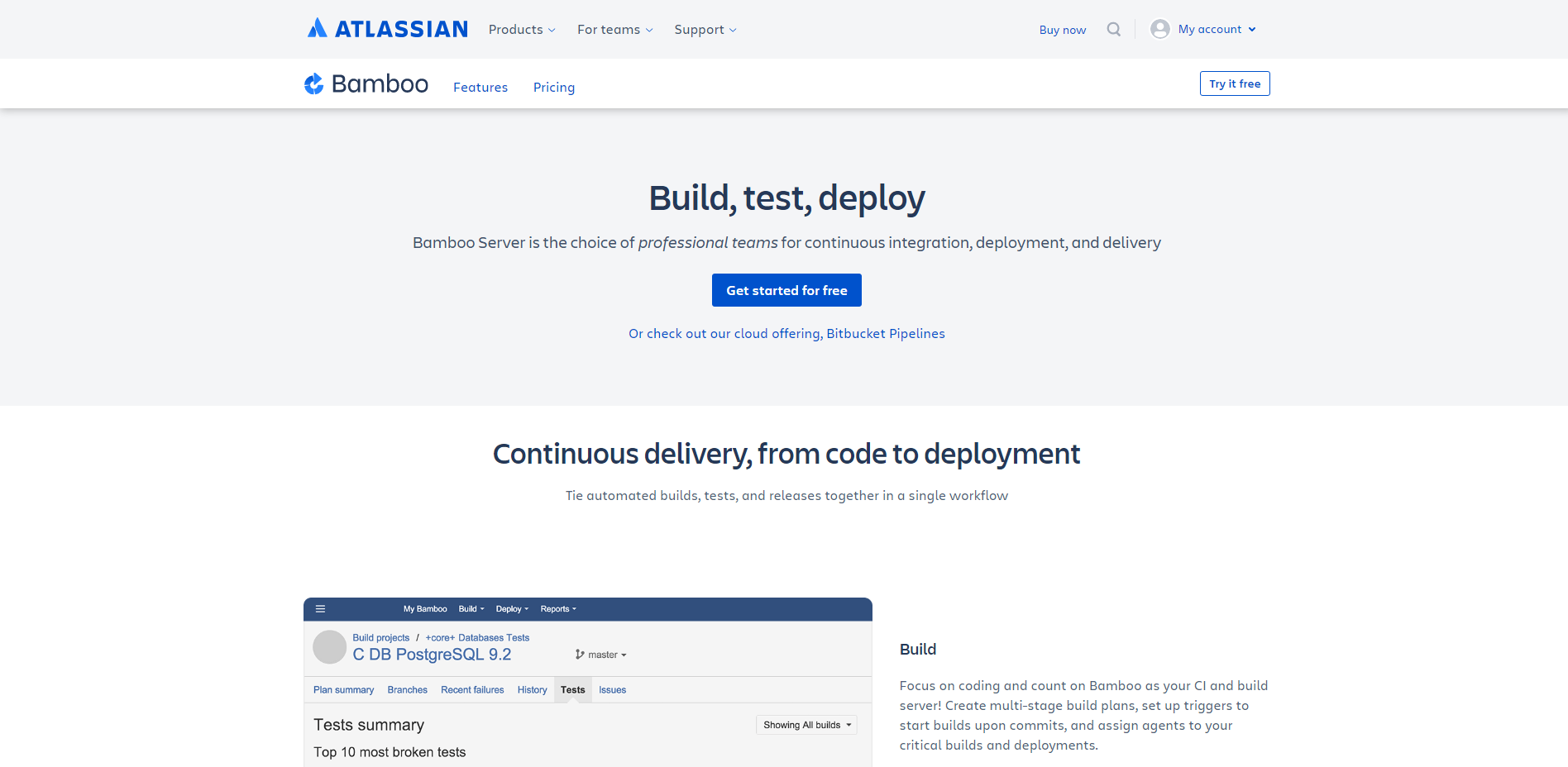
Task: Open the +core+ Databases Tests breadcrumb
Action: (477, 638)
